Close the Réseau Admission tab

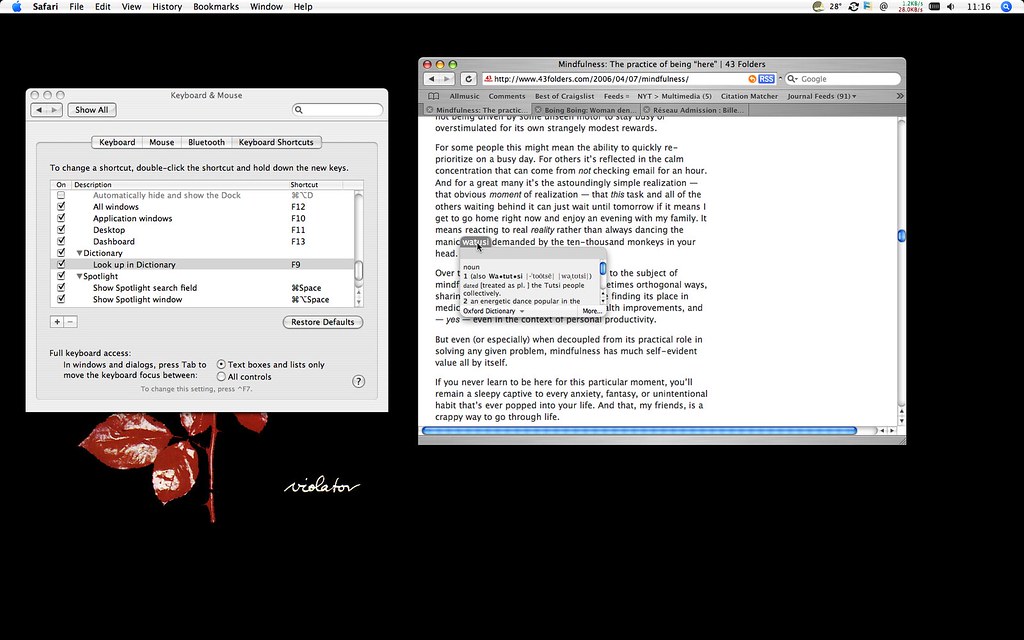click(x=647, y=110)
